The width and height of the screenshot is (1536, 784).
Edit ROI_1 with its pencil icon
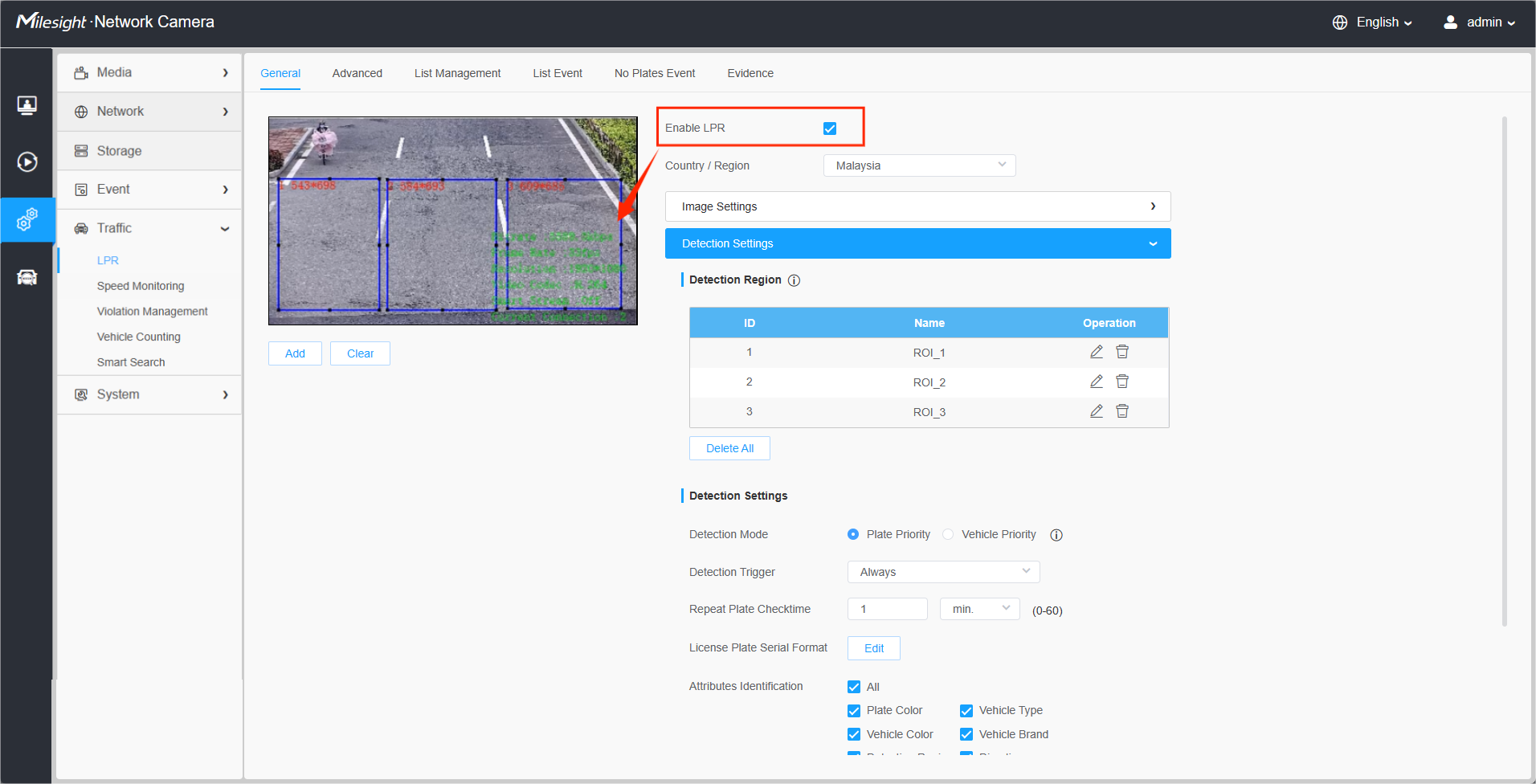coord(1097,352)
